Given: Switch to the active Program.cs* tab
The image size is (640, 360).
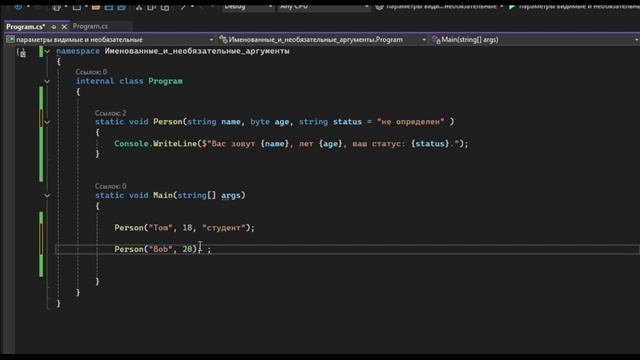Looking at the screenshot, I should point(25,27).
